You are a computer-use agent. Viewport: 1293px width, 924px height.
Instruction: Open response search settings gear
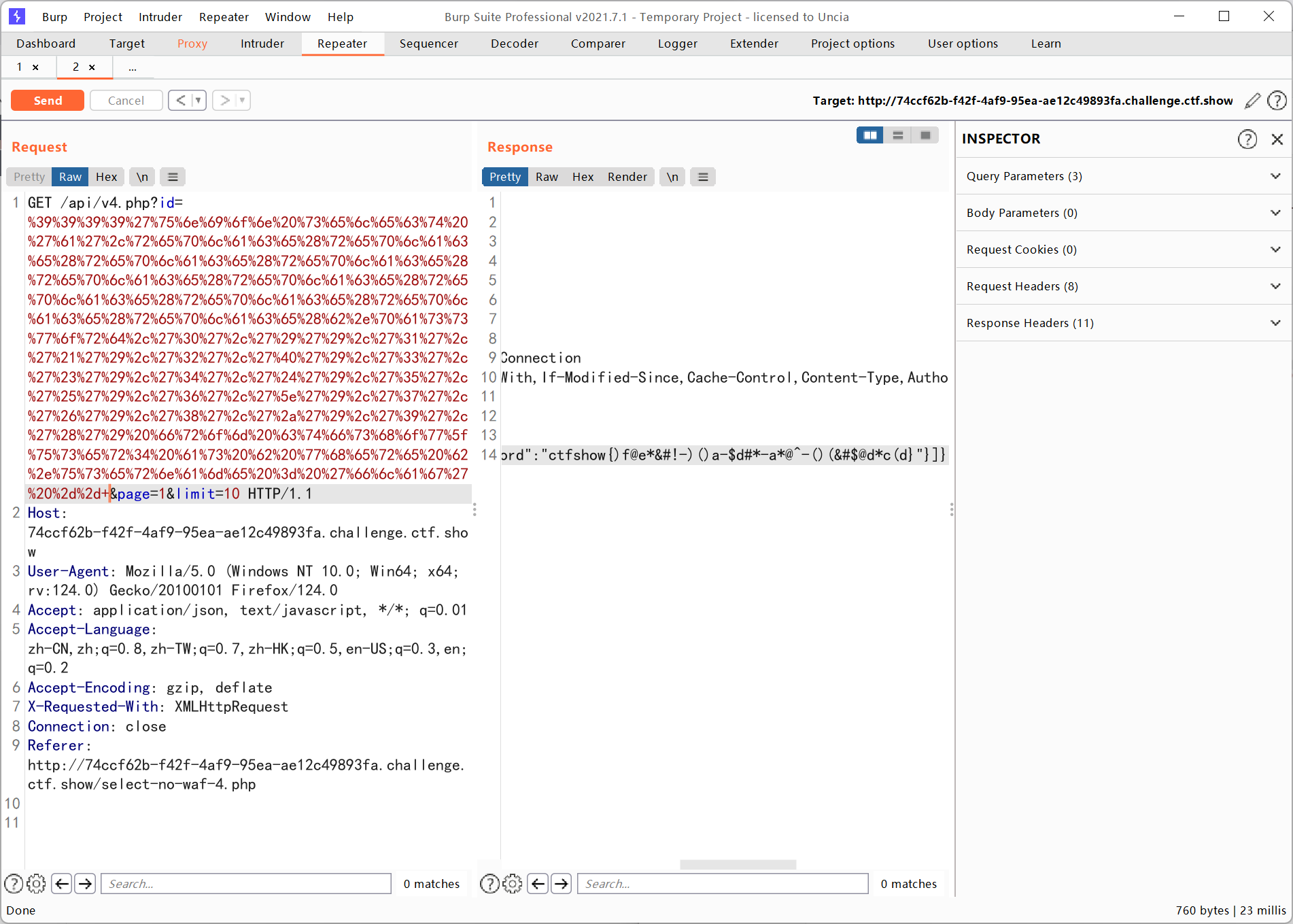point(512,883)
